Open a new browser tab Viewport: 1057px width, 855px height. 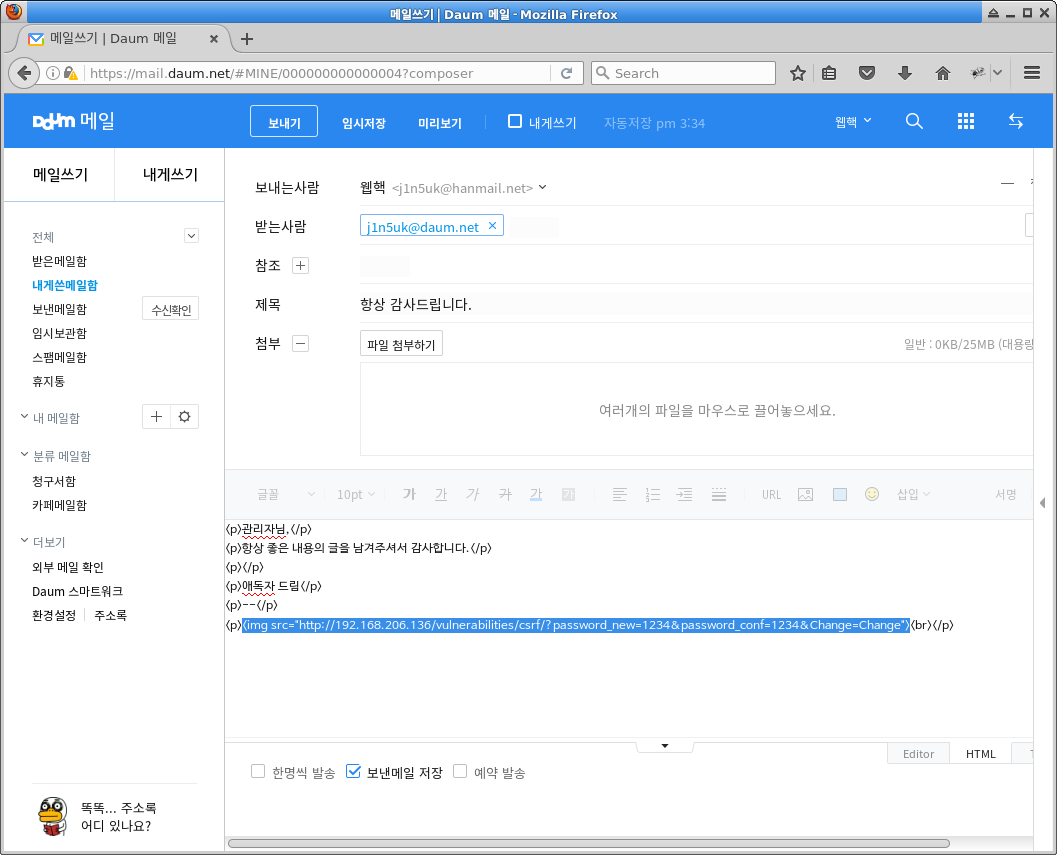tap(247, 39)
